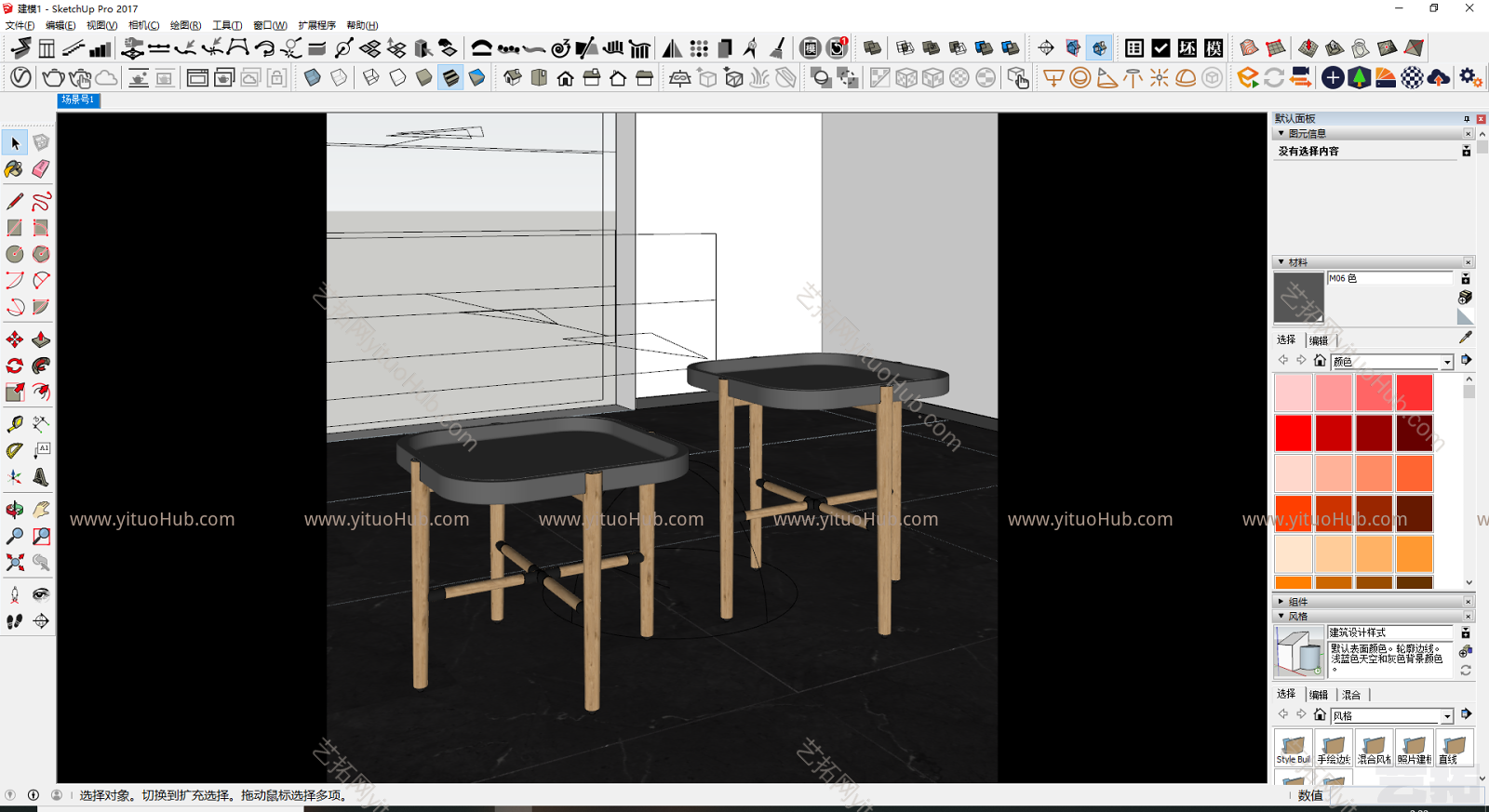Choose the Line pencil tool
1489x812 pixels.
[15, 202]
